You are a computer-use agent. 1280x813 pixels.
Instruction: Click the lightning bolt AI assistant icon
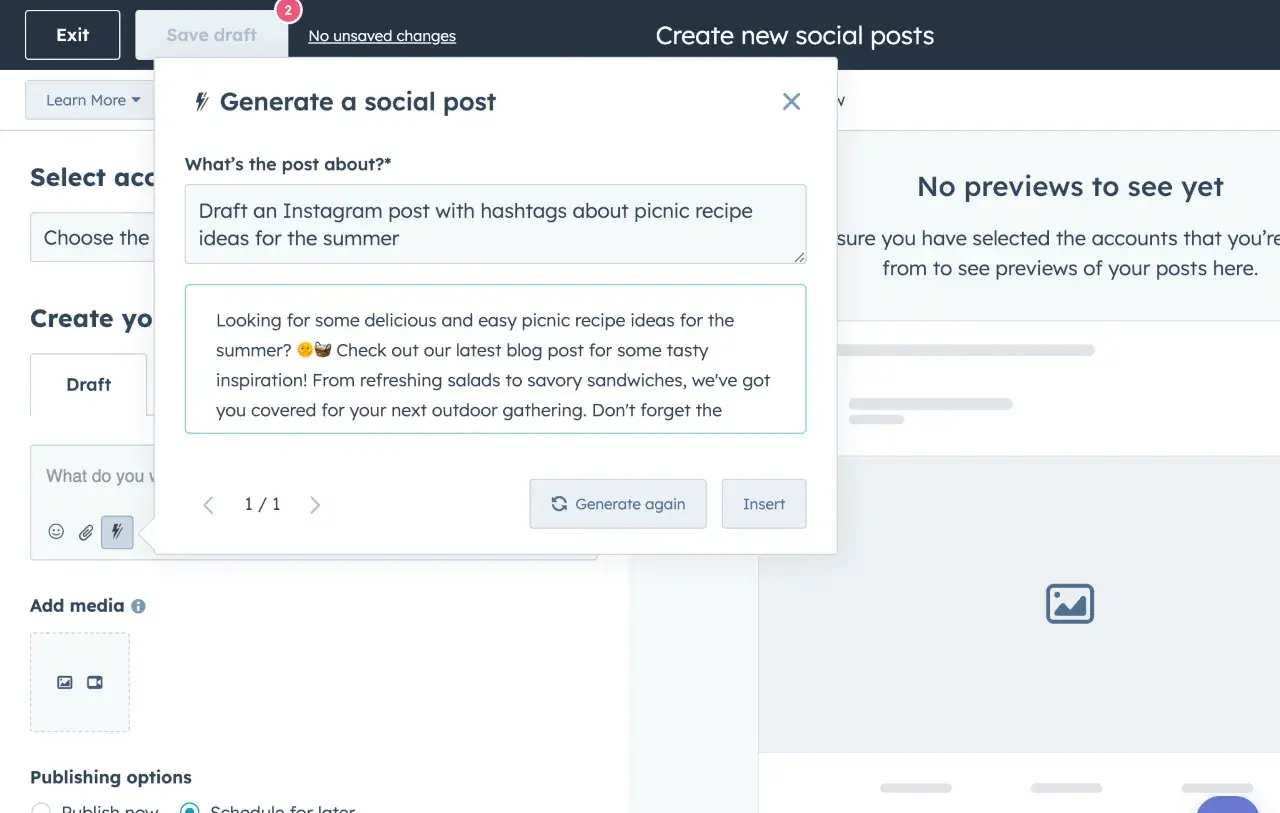pyautogui.click(x=117, y=532)
